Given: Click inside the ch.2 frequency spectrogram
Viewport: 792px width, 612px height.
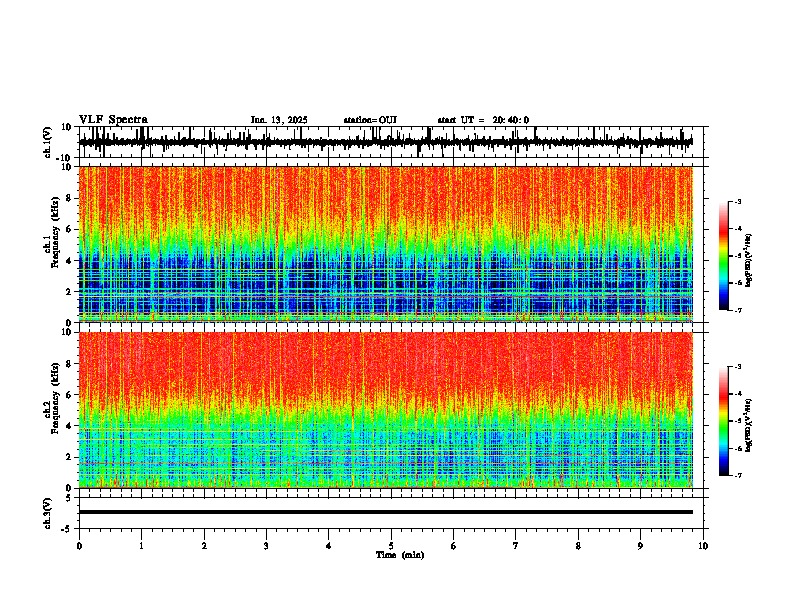Looking at the screenshot, I should pos(386,410).
